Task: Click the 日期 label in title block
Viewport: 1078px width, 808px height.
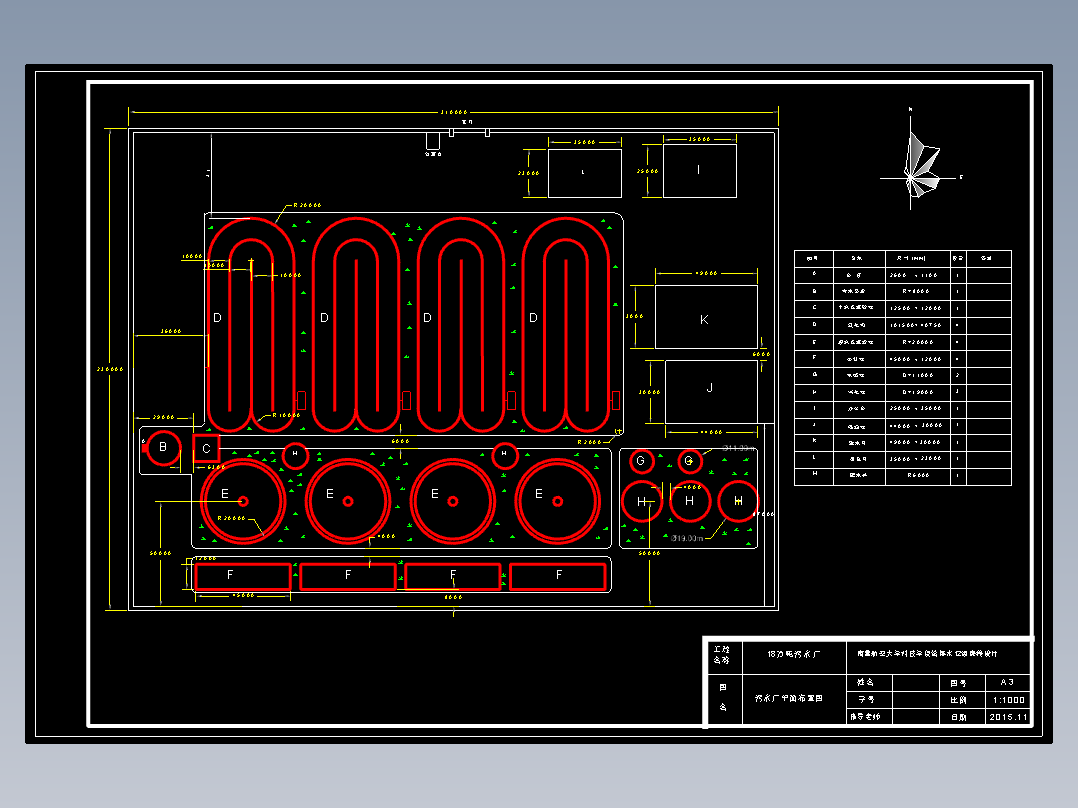Action: 958,717
